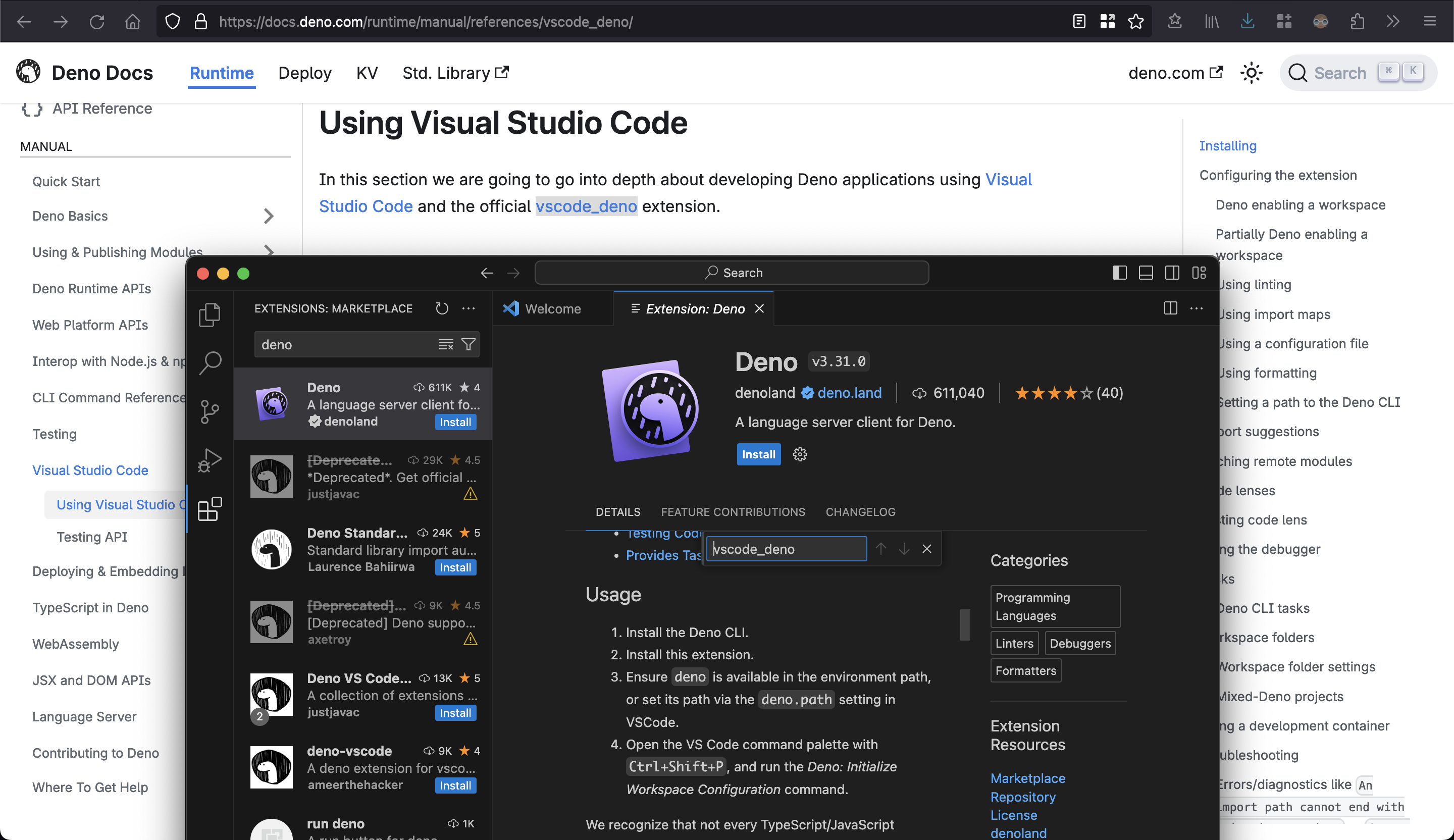Click the extension details scrollbar thumb

(x=965, y=624)
